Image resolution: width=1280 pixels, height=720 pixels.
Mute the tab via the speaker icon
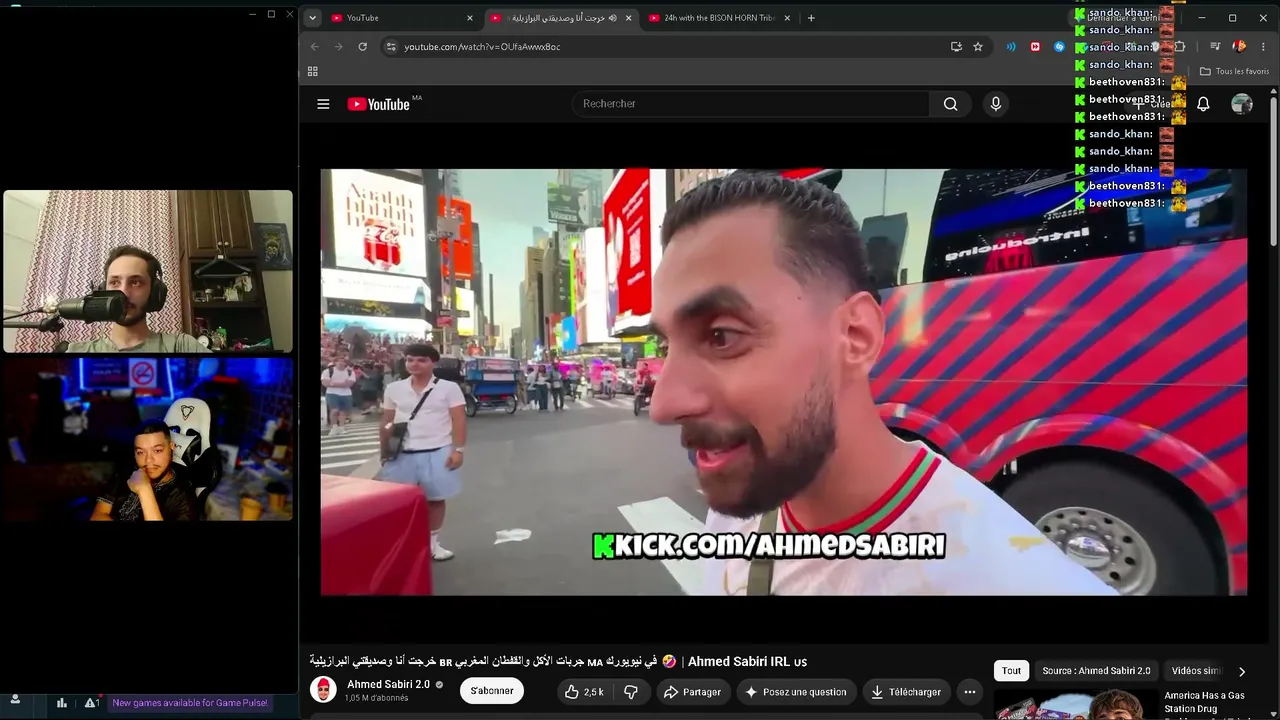[x=612, y=17]
